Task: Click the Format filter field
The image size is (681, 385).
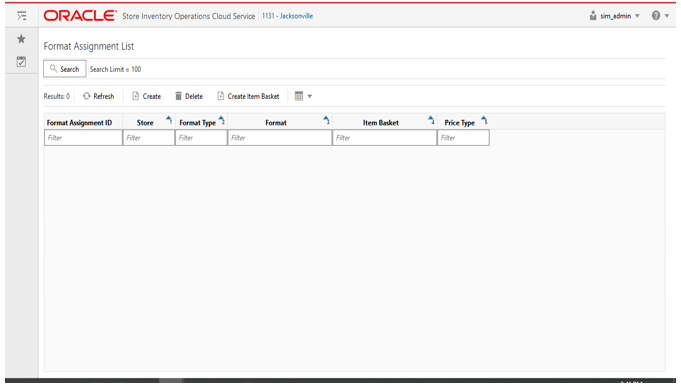Action: click(x=280, y=138)
